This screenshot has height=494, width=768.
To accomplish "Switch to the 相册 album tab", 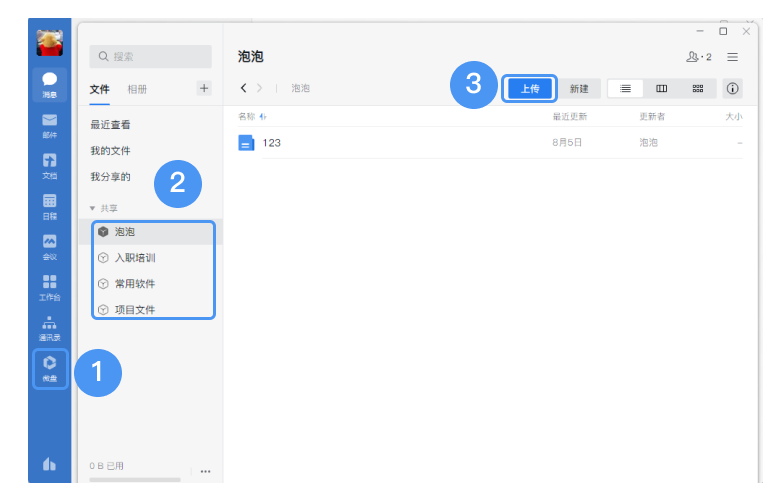I will (137, 89).
